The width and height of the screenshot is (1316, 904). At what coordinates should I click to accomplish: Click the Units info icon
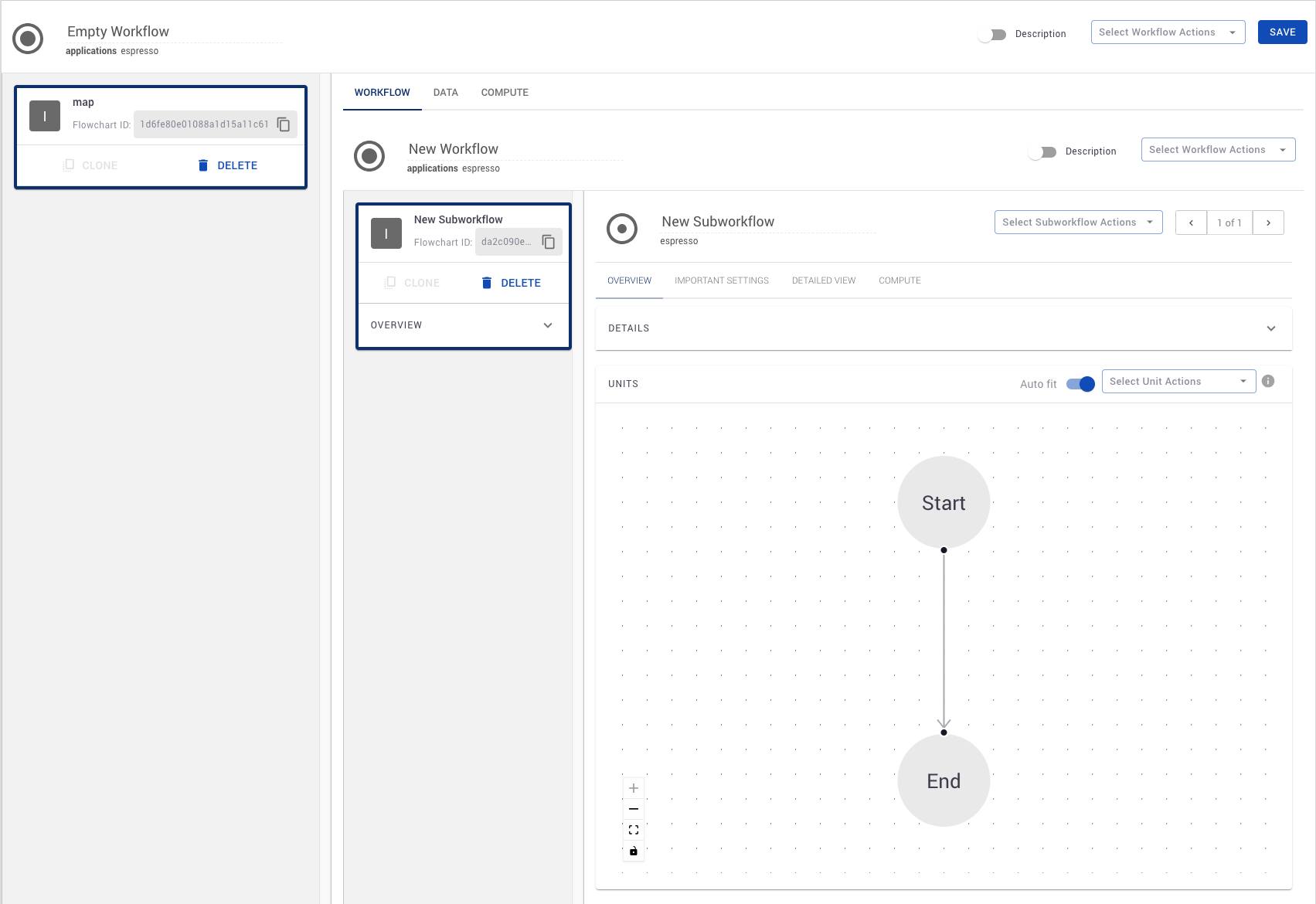pyautogui.click(x=1268, y=380)
